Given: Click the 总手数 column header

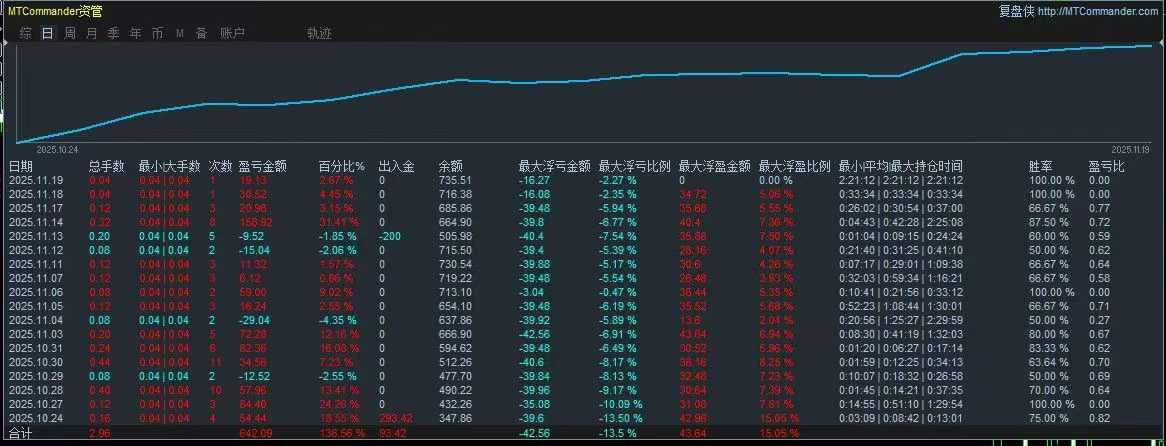Looking at the screenshot, I should [107, 167].
